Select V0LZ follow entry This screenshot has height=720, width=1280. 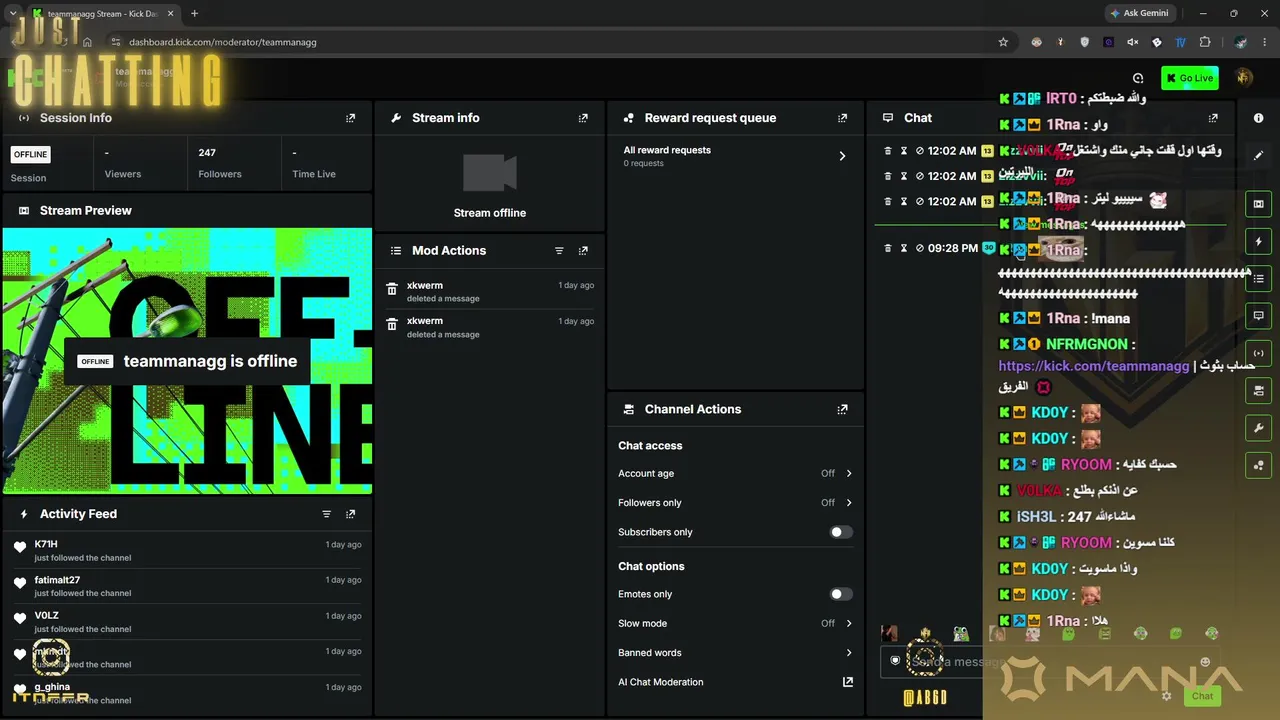click(187, 622)
